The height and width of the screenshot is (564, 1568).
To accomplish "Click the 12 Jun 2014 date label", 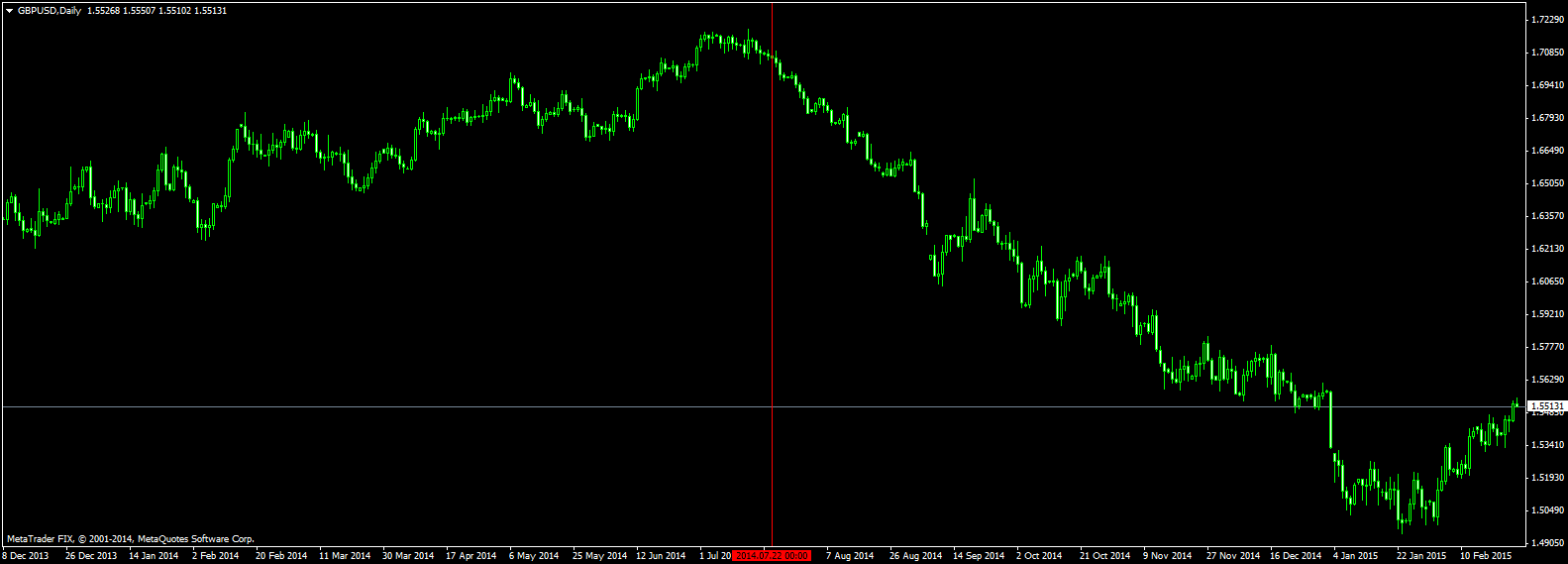I will click(x=661, y=556).
